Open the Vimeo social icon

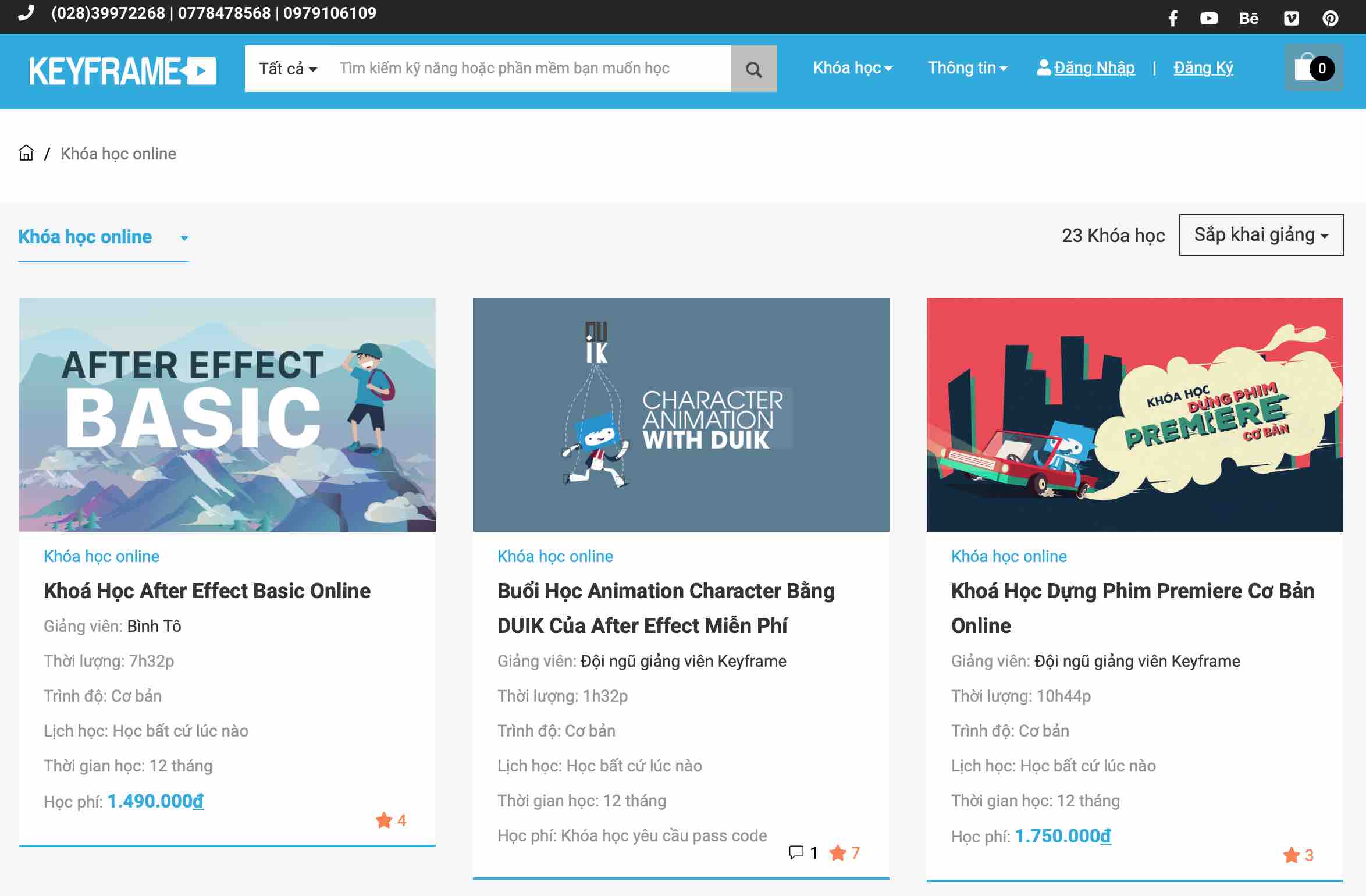coord(1291,19)
